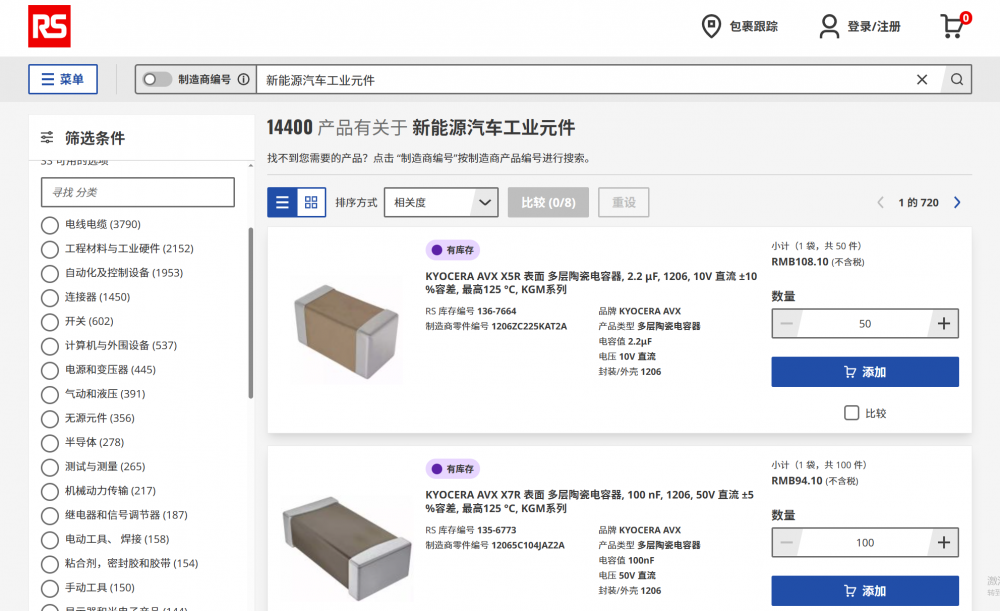Image resolution: width=1000 pixels, height=611 pixels.
Task: Check the 比较 box for first product
Action: click(851, 413)
